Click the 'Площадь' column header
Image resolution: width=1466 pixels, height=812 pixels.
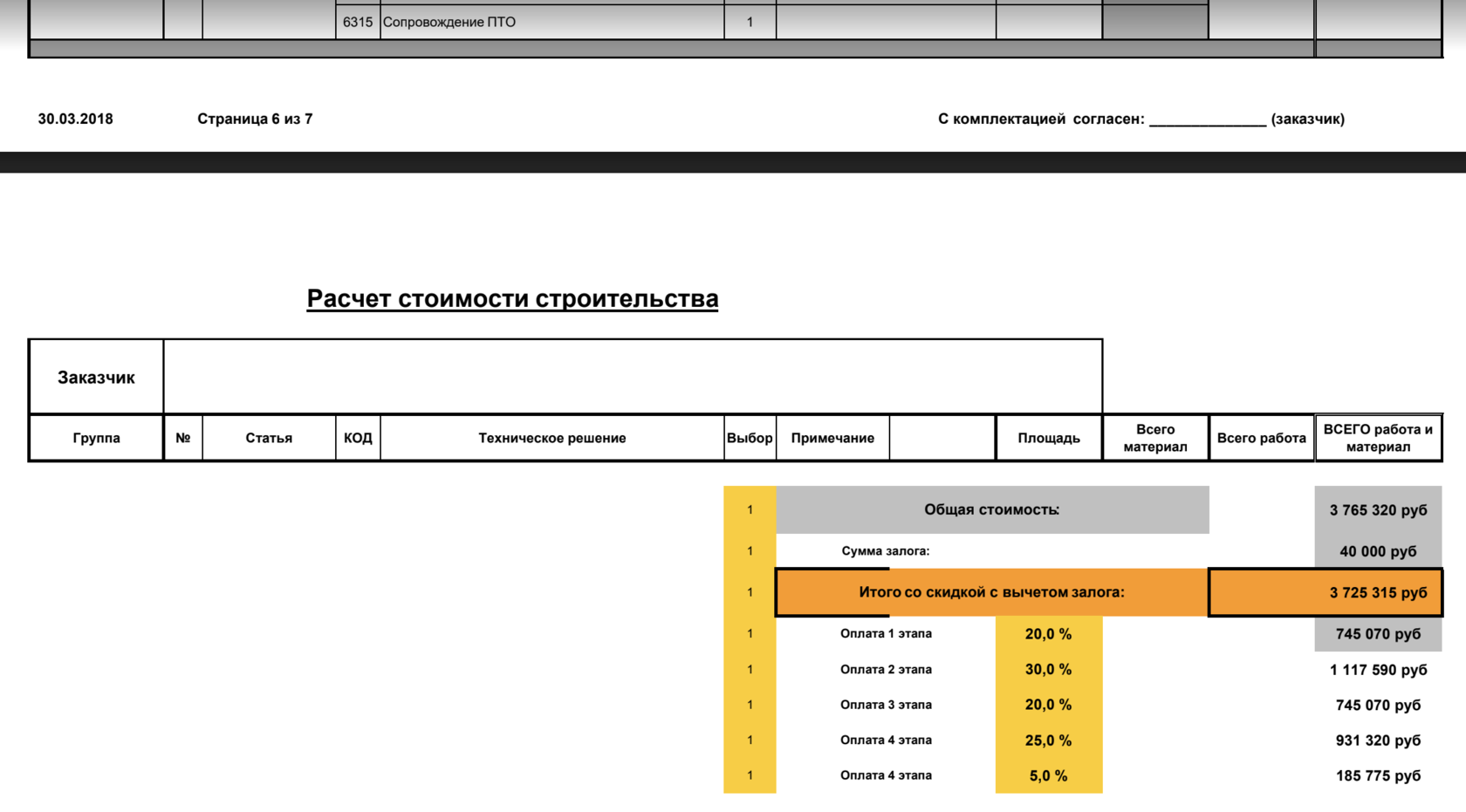pos(1049,438)
